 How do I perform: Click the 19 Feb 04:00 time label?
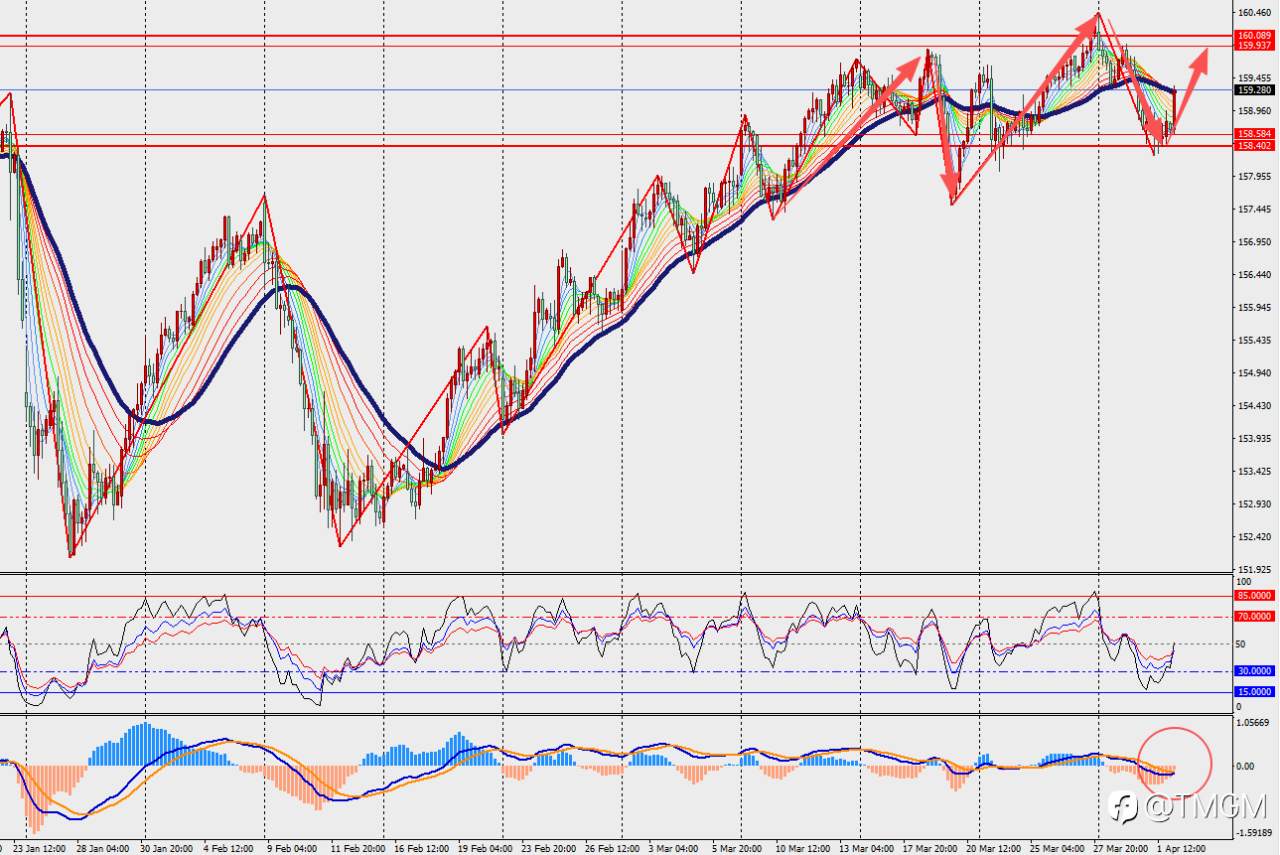[x=485, y=848]
